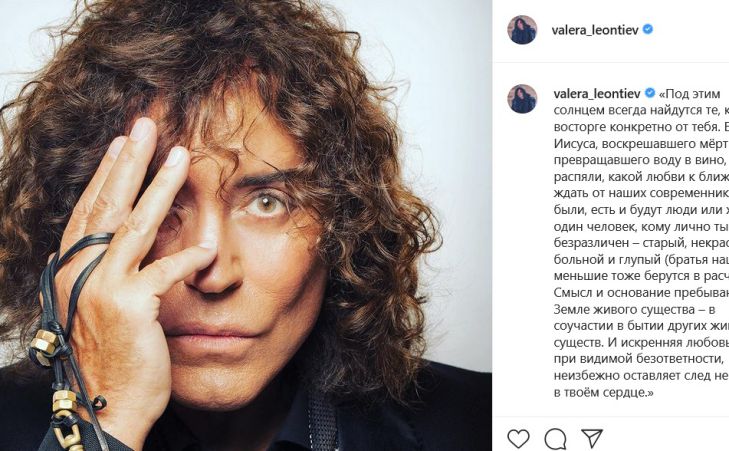This screenshot has height=451, width=729.
Task: Click the valera_leontiev username in the caption
Action: (x=596, y=93)
